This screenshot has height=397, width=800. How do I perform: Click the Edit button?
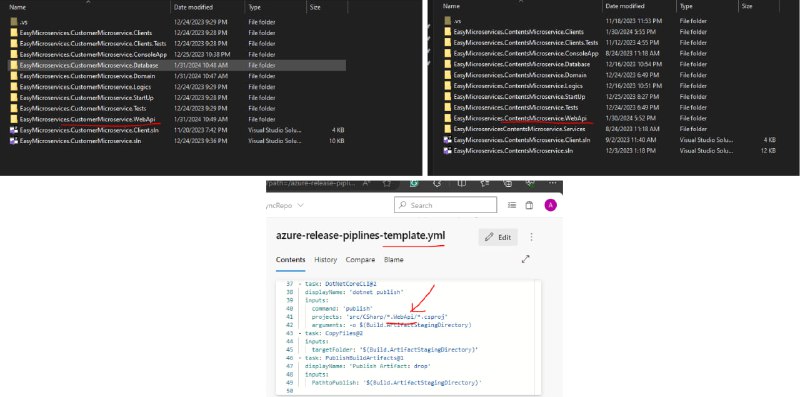coord(498,237)
